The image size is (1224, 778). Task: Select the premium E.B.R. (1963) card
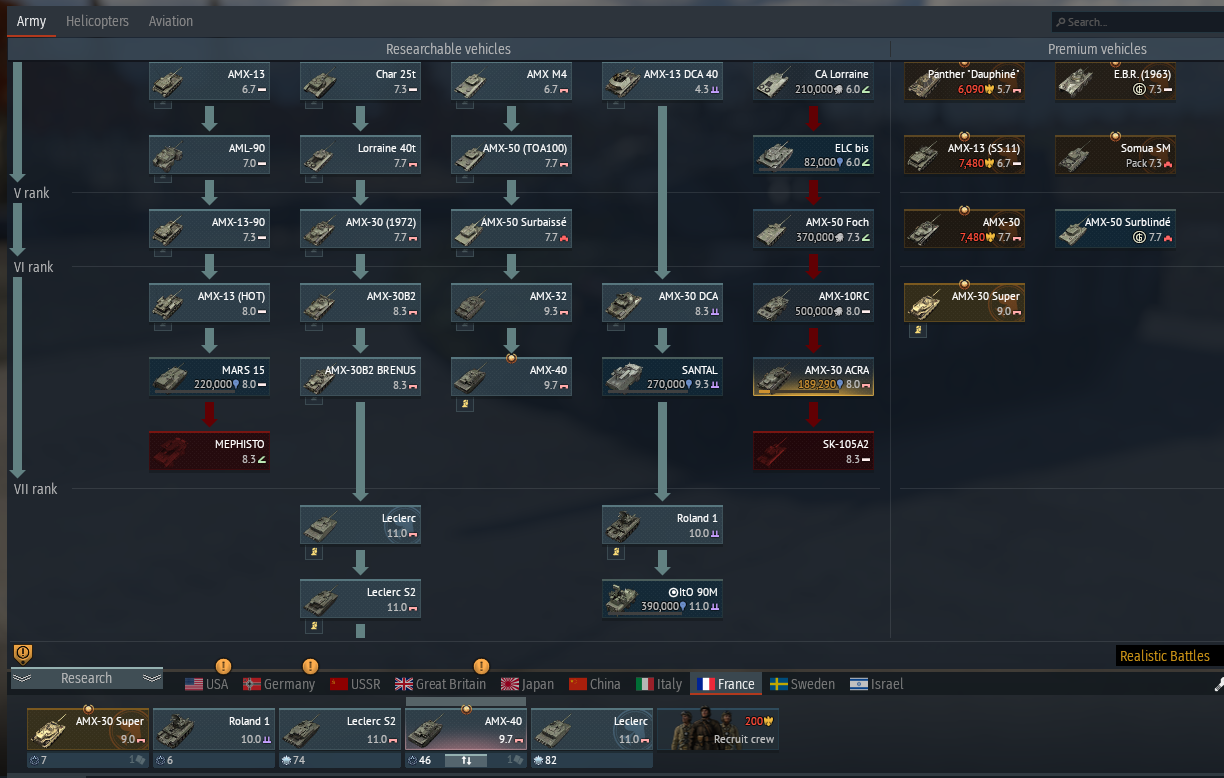pos(1115,81)
